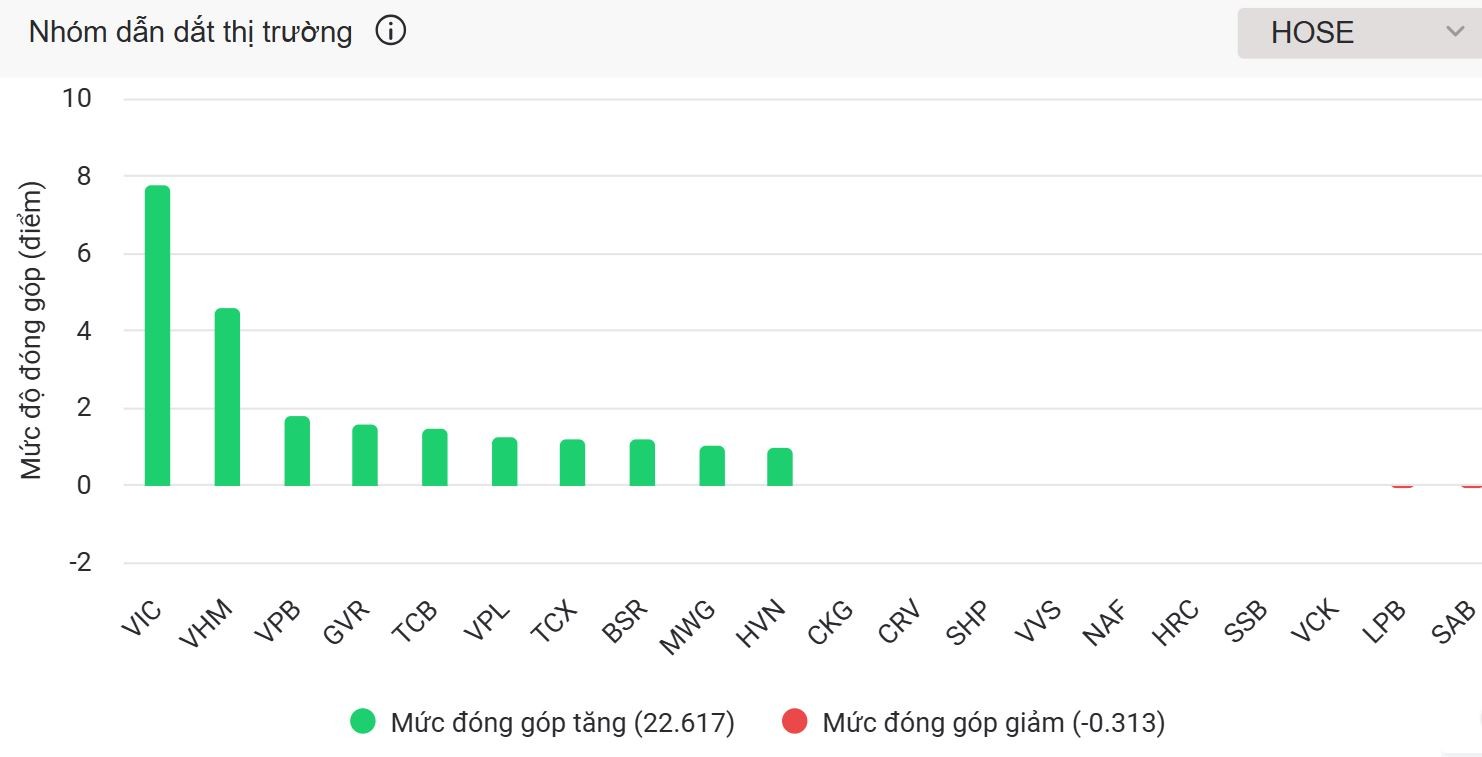Click the red legend circle
Screen dimensions: 1482x757
click(x=794, y=722)
